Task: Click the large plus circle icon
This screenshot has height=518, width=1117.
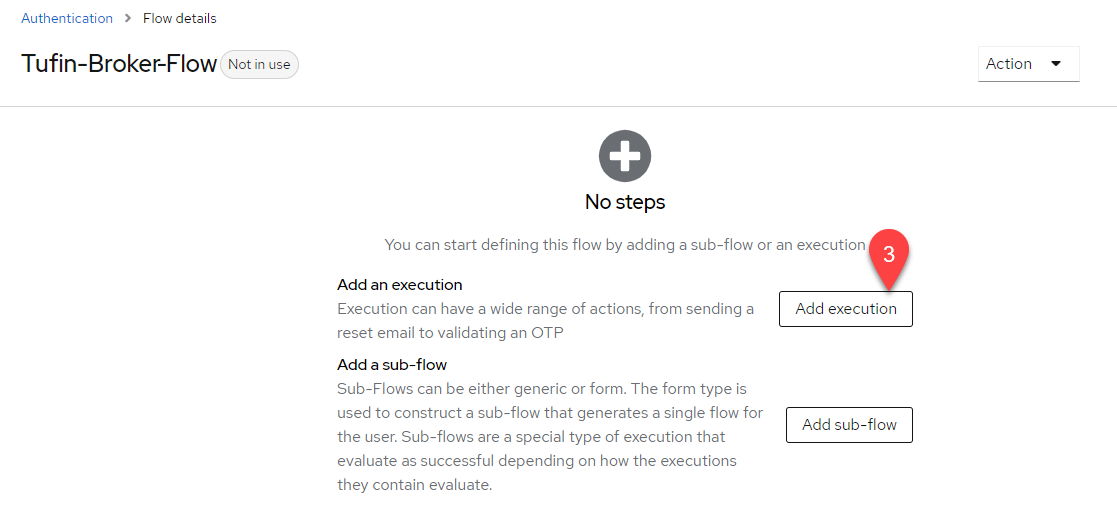Action: coord(625,156)
